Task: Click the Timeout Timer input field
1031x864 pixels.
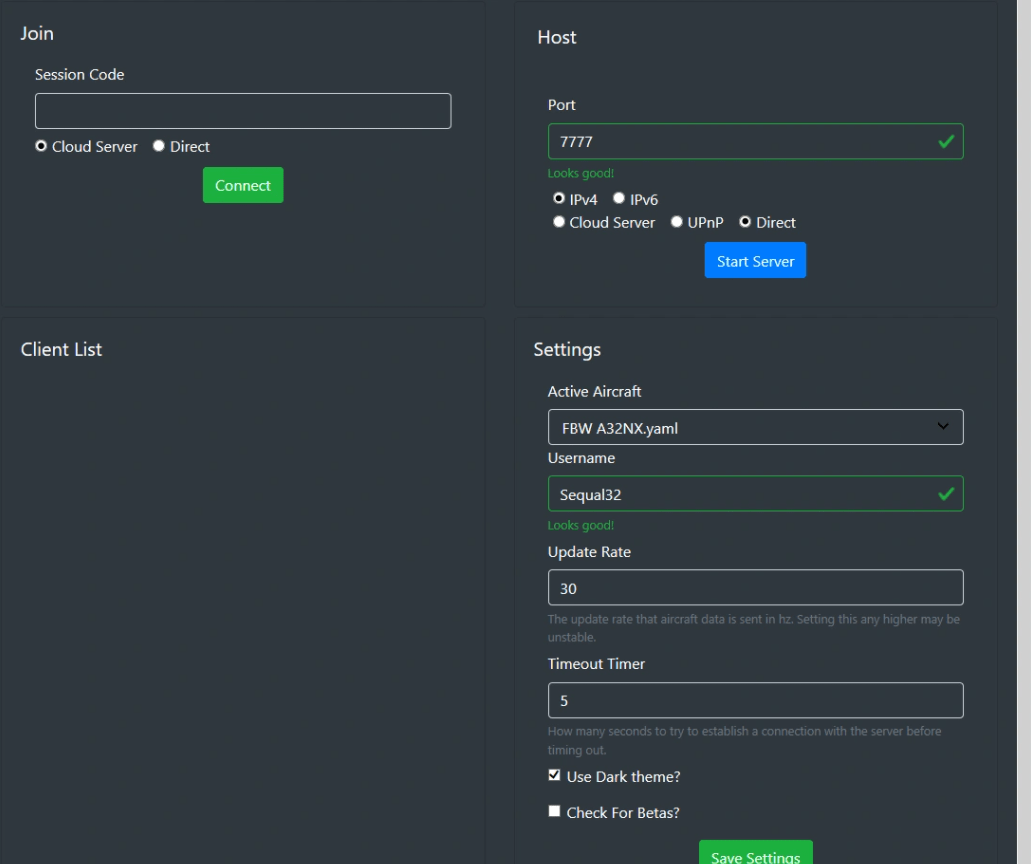Action: (x=755, y=701)
